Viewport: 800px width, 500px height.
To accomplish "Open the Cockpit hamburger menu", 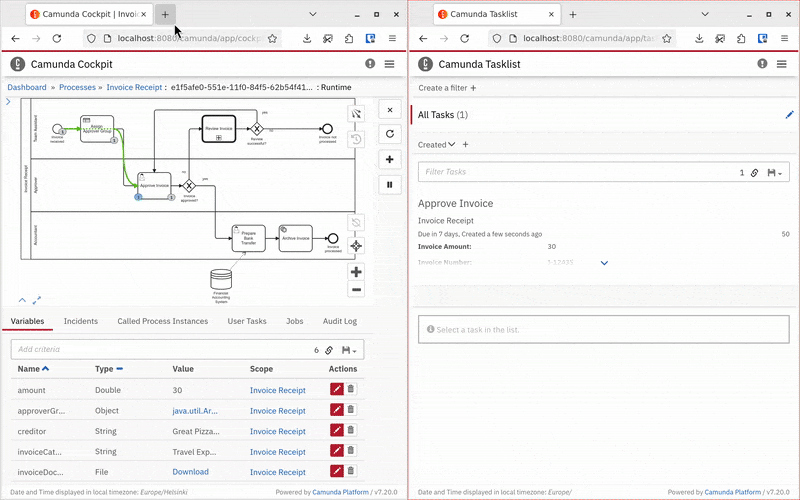I will coord(389,64).
